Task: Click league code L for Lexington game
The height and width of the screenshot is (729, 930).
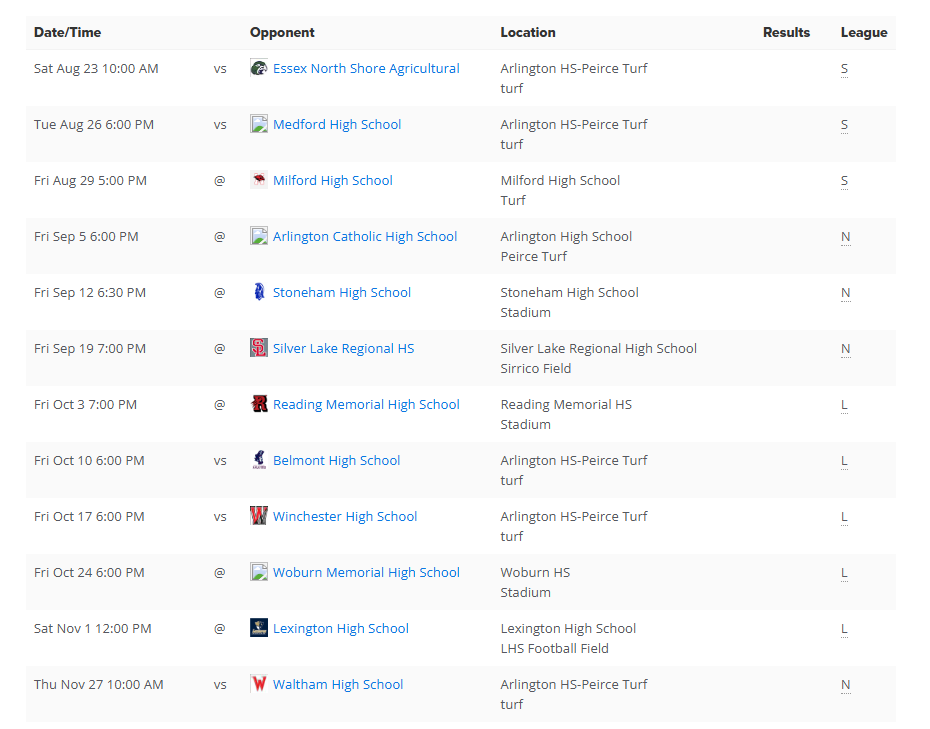Action: 845,629
